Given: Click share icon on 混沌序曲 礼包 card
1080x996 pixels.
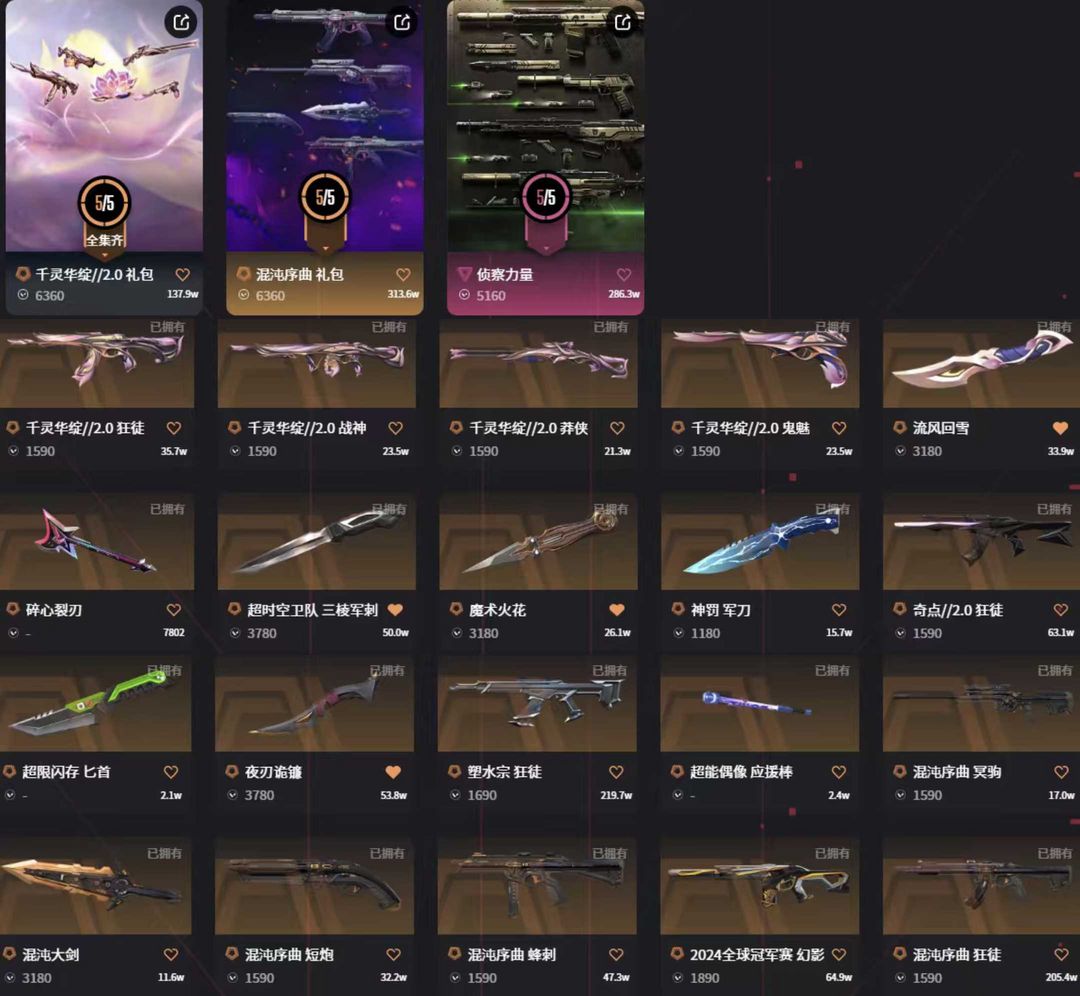Looking at the screenshot, I should (x=402, y=23).
